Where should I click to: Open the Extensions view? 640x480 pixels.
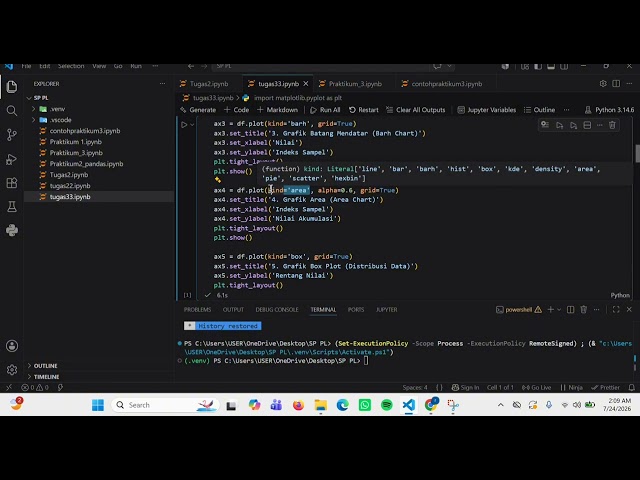(12, 182)
